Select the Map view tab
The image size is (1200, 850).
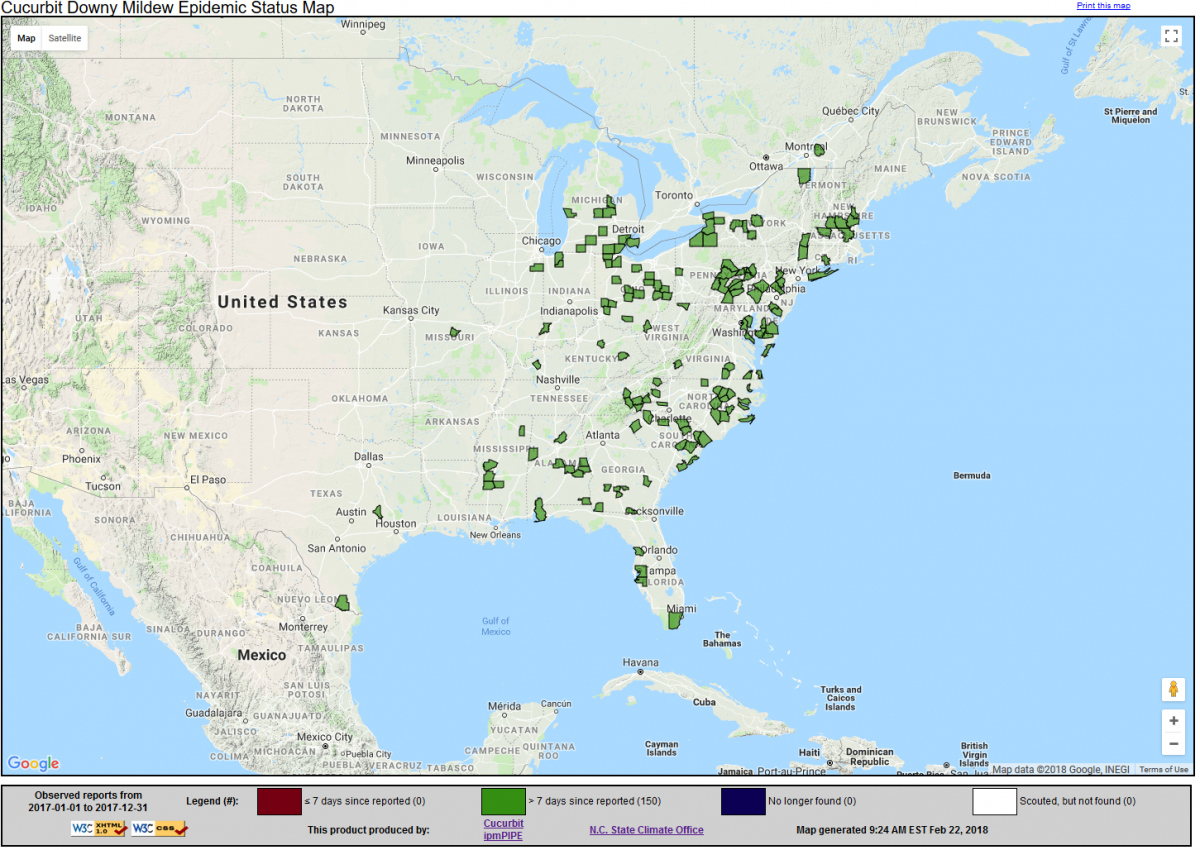point(26,38)
